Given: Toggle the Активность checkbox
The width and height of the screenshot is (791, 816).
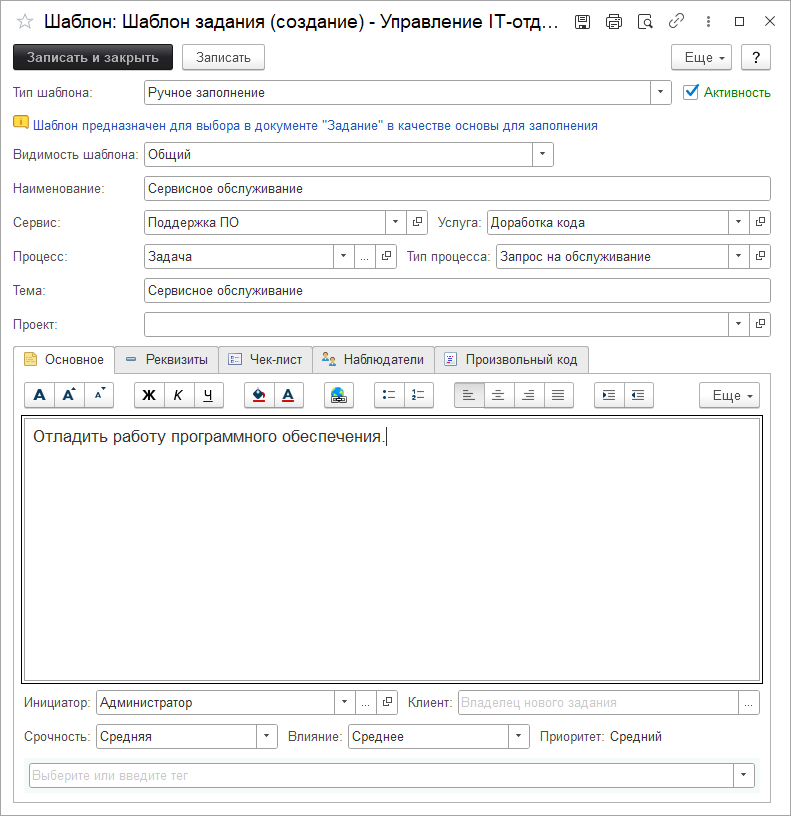Looking at the screenshot, I should pyautogui.click(x=690, y=92).
